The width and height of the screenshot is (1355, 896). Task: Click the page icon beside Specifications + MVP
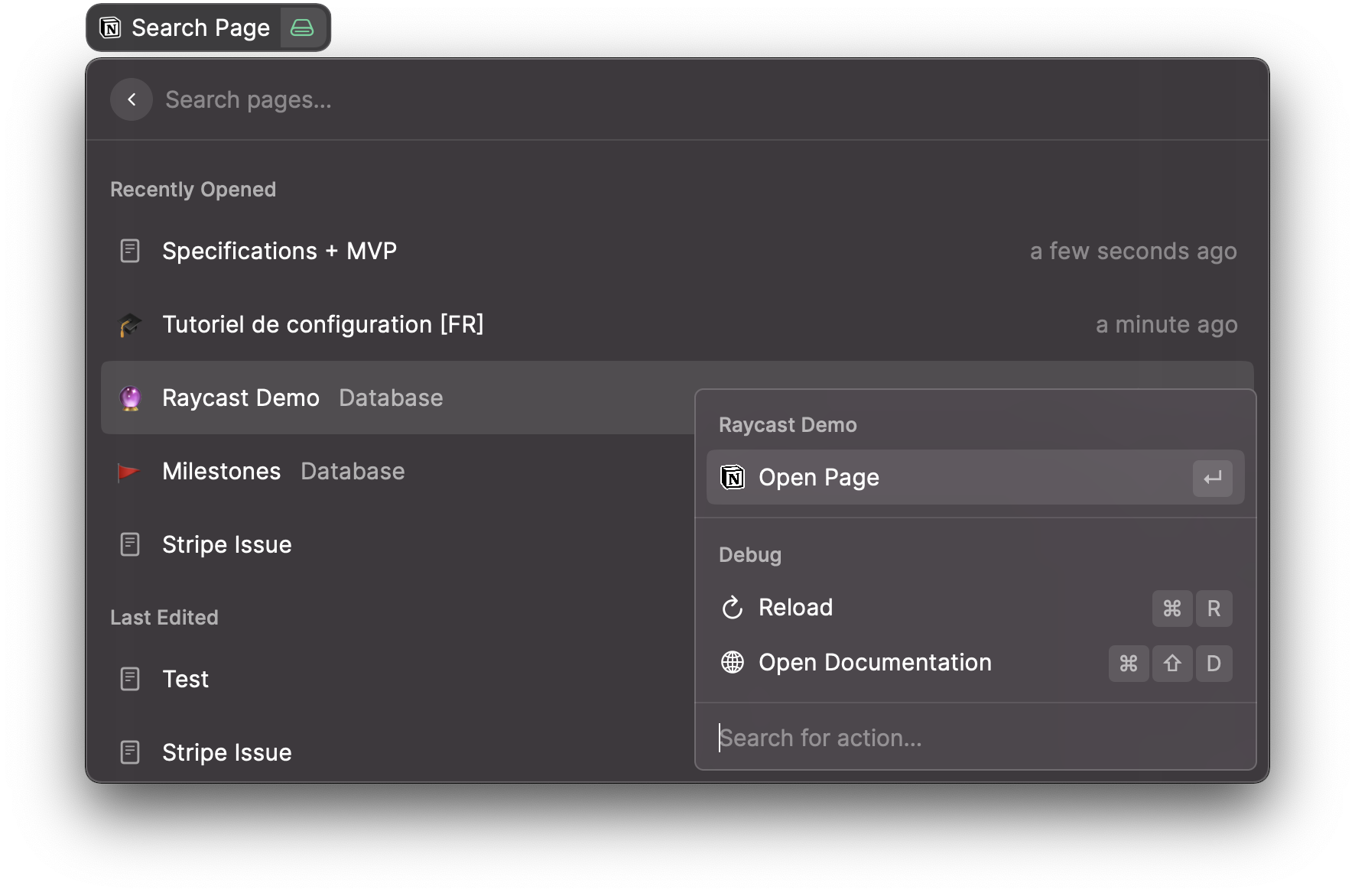tap(130, 251)
